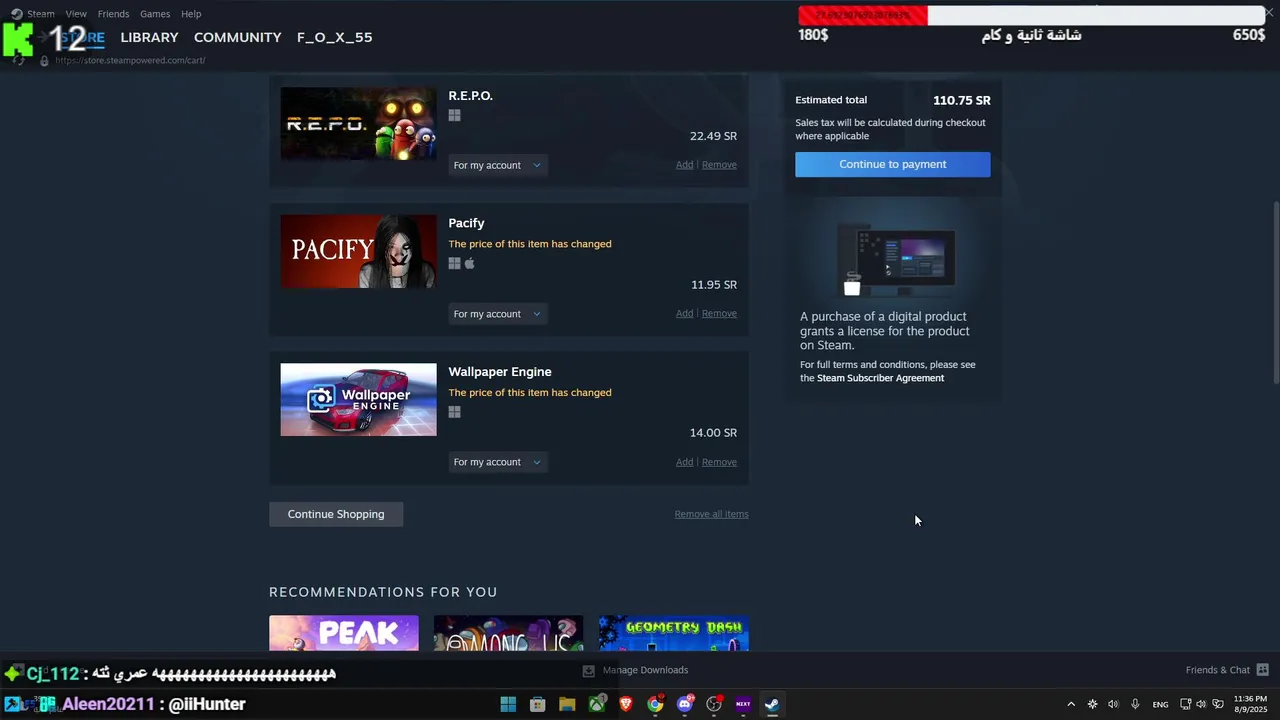Switch to the COMMUNITY tab
1280x720 pixels.
[x=237, y=37]
